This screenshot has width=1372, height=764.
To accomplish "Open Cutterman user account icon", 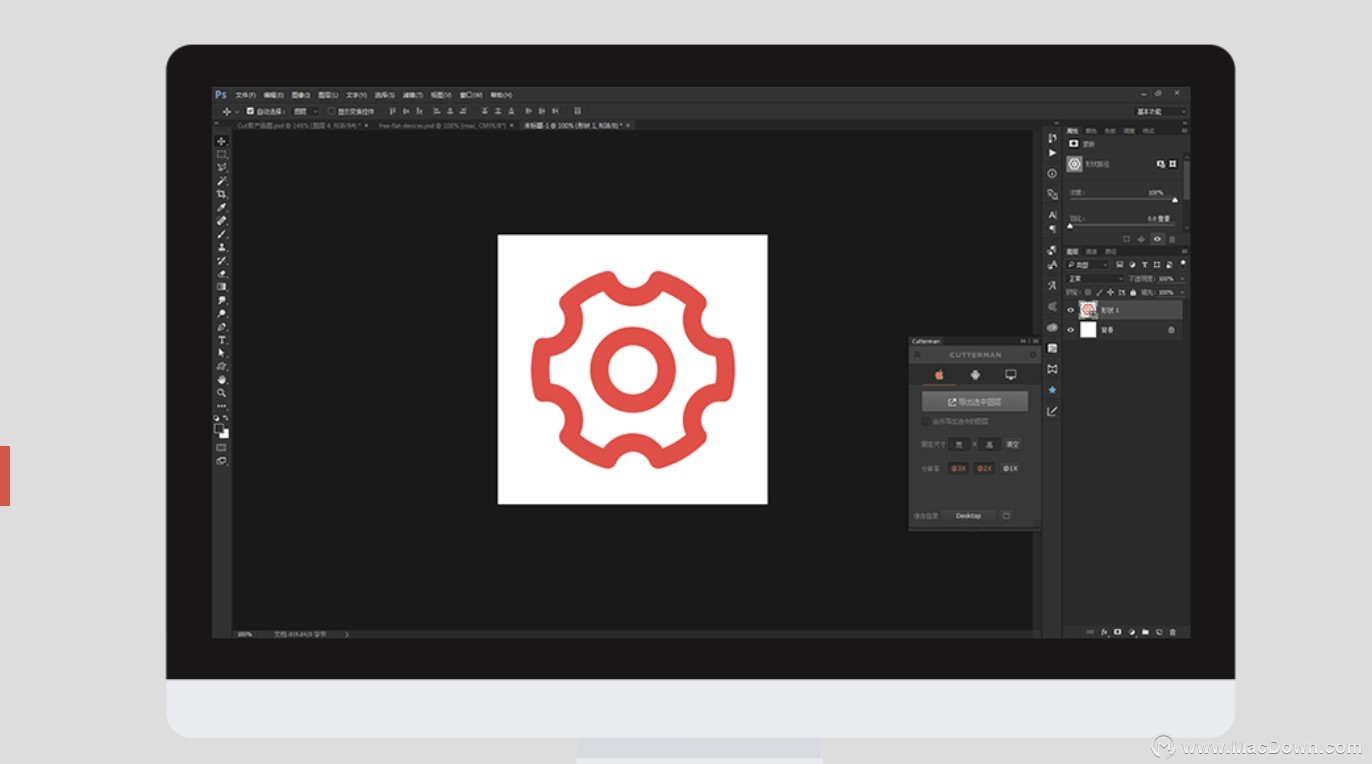I will 917,355.
